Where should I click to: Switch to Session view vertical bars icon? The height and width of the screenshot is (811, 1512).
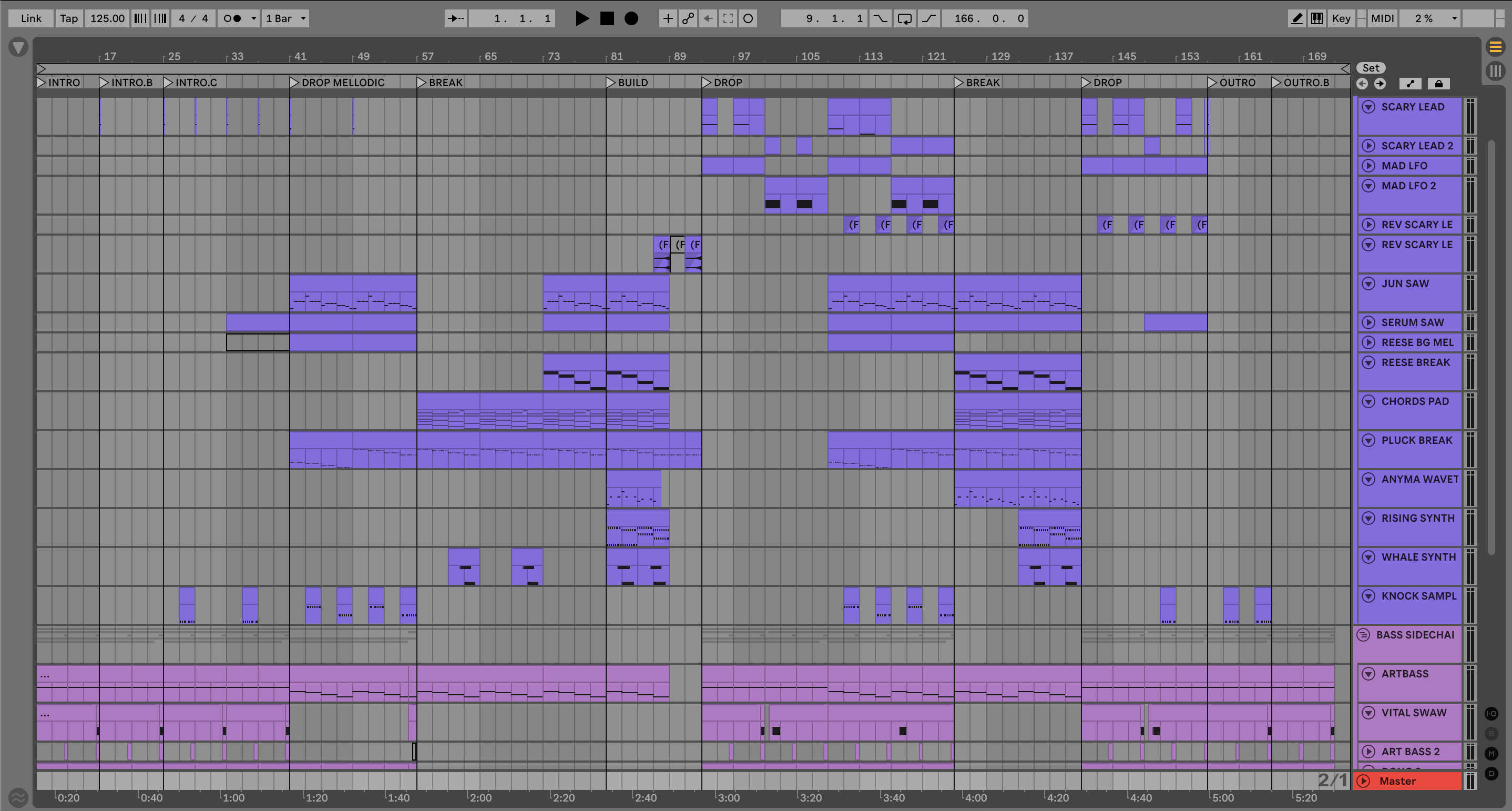click(1495, 71)
